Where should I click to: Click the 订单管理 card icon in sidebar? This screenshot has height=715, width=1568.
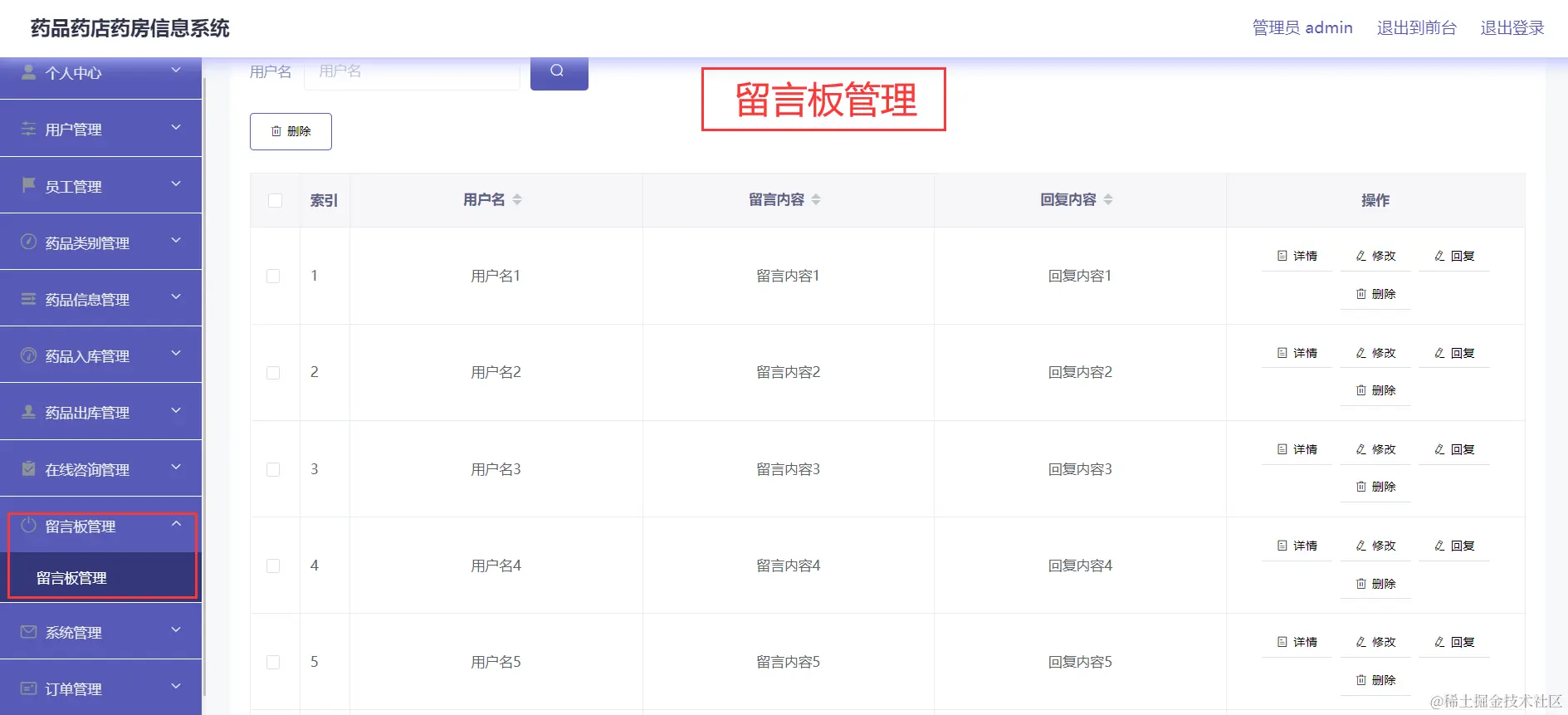point(28,688)
